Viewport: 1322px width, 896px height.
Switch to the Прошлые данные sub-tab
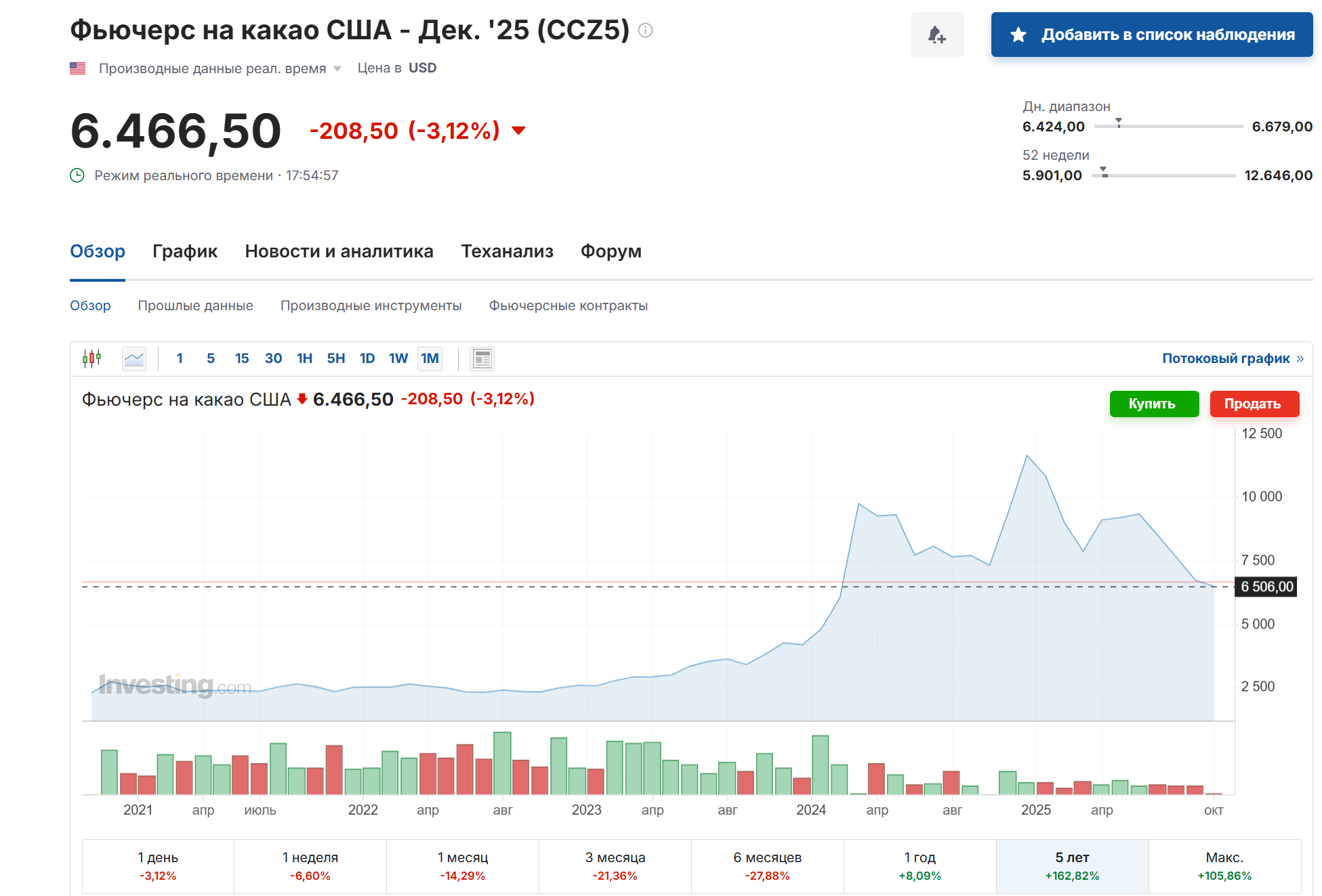195,305
